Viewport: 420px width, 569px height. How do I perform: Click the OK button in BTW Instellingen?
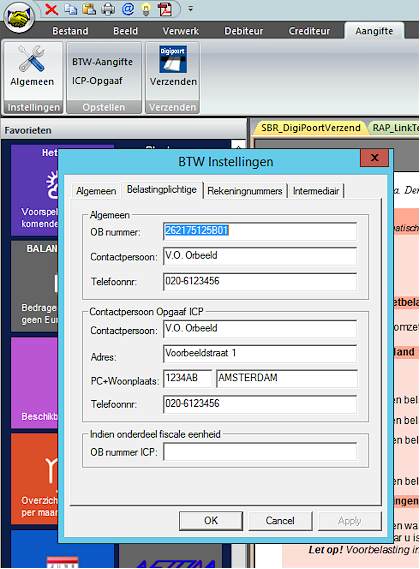tap(211, 520)
